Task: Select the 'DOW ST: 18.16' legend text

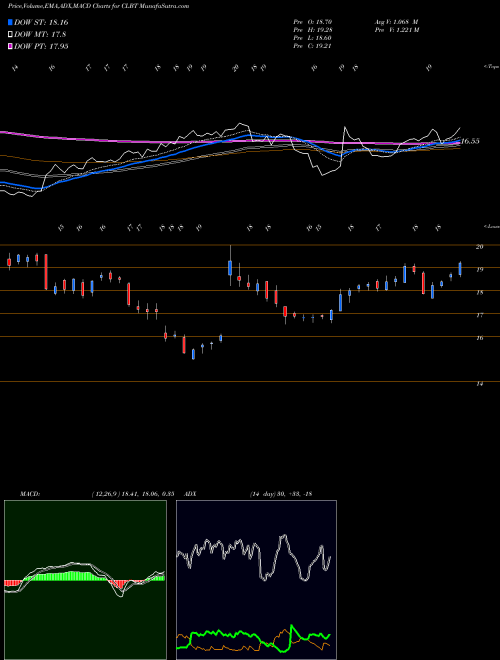Action: click(41, 22)
